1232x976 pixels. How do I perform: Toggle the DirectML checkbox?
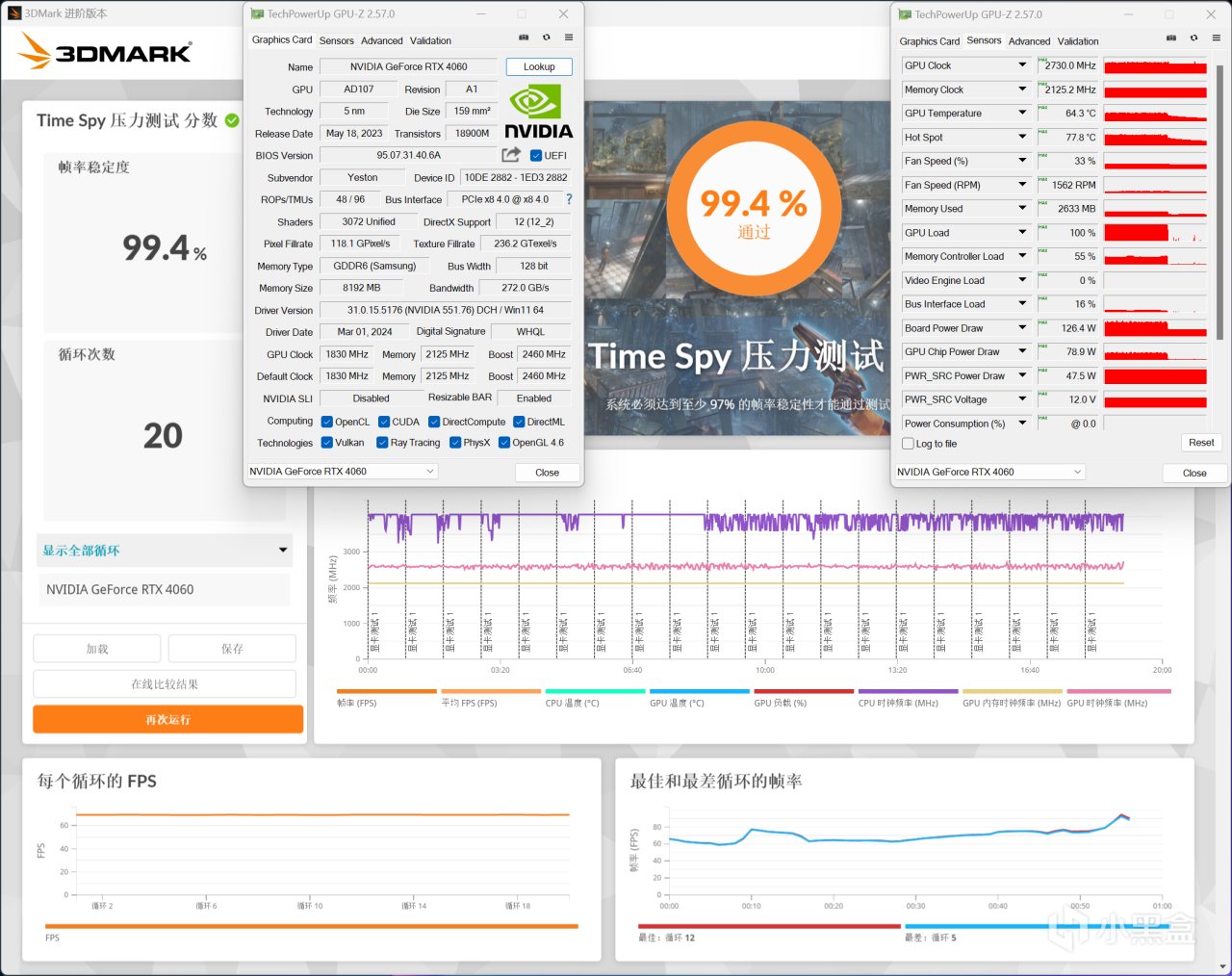coord(519,422)
